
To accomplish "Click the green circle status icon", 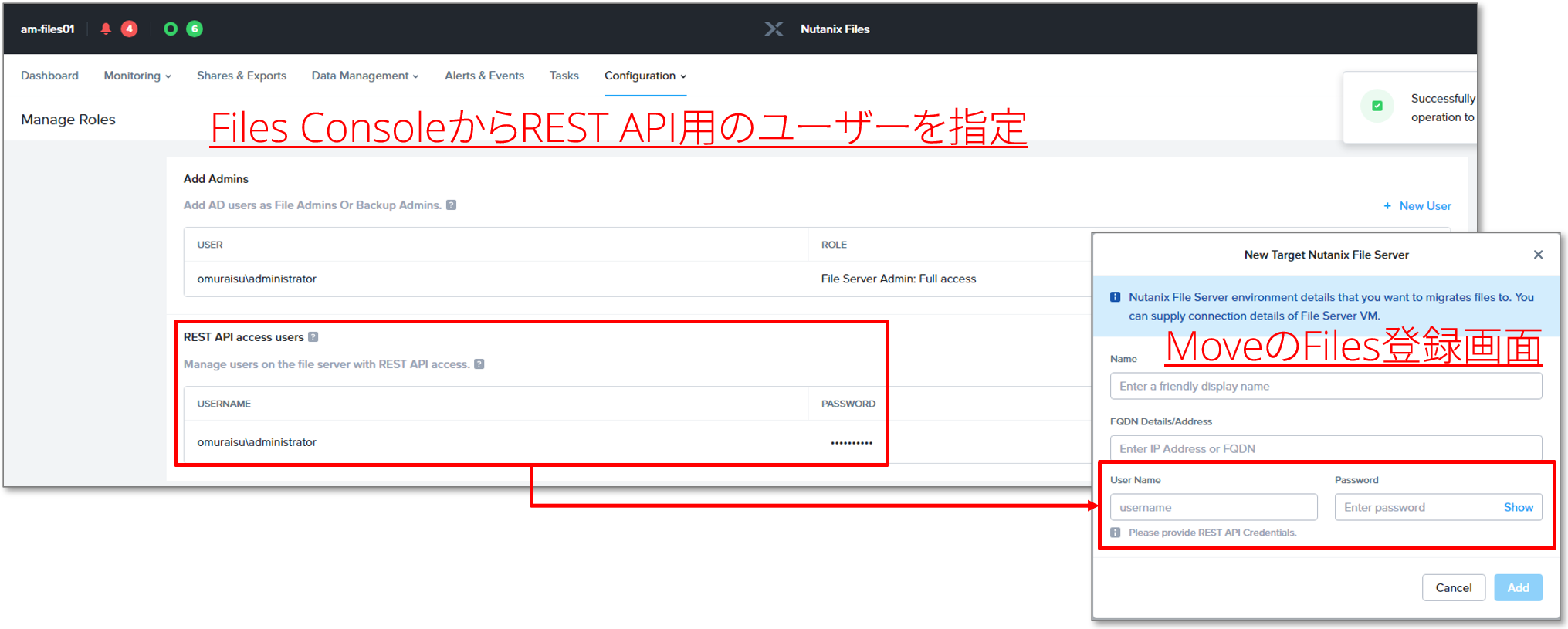I will coord(171,29).
